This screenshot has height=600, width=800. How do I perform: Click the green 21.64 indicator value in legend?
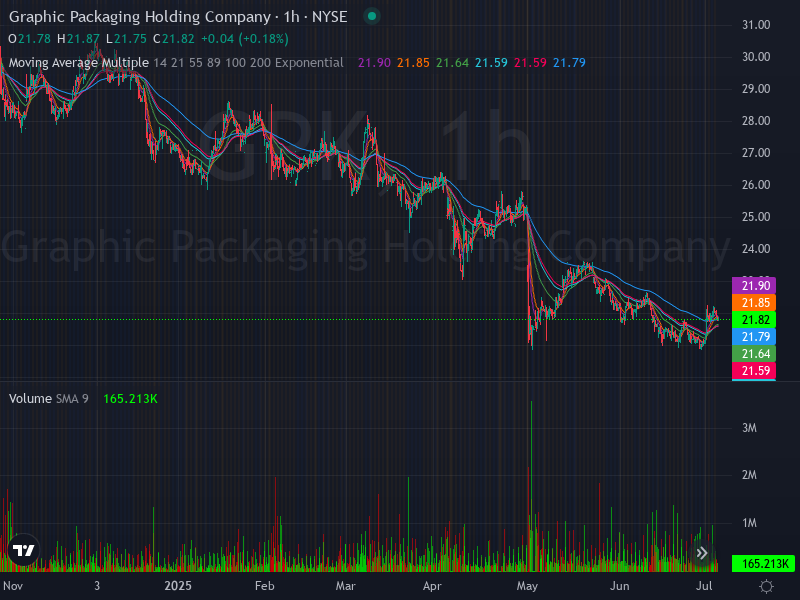tap(452, 63)
